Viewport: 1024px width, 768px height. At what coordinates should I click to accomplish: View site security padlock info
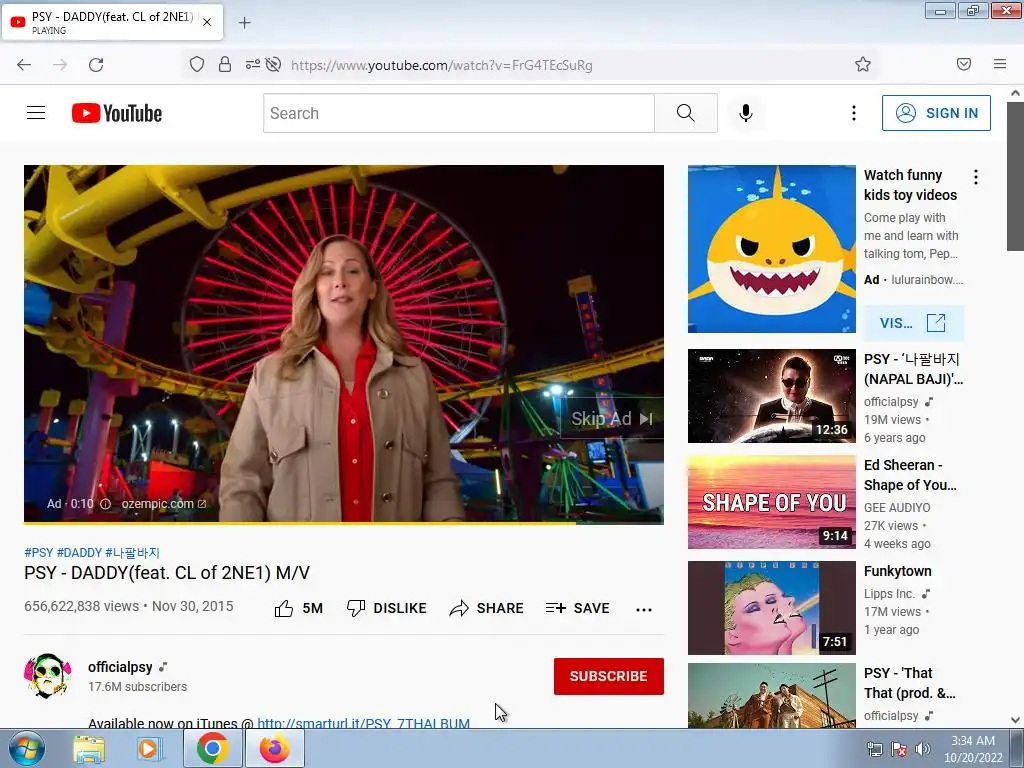(x=225, y=64)
